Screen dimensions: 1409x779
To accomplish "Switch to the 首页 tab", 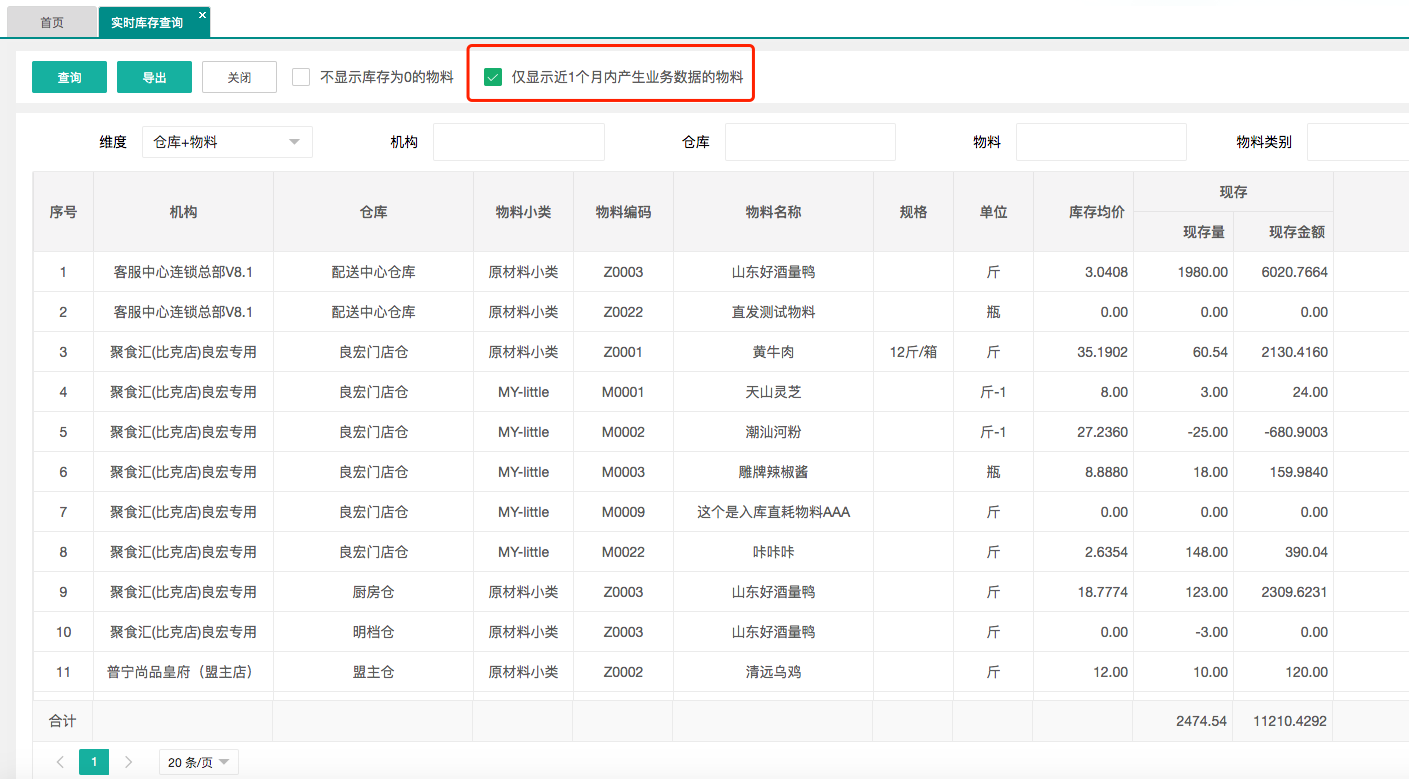I will (54, 22).
